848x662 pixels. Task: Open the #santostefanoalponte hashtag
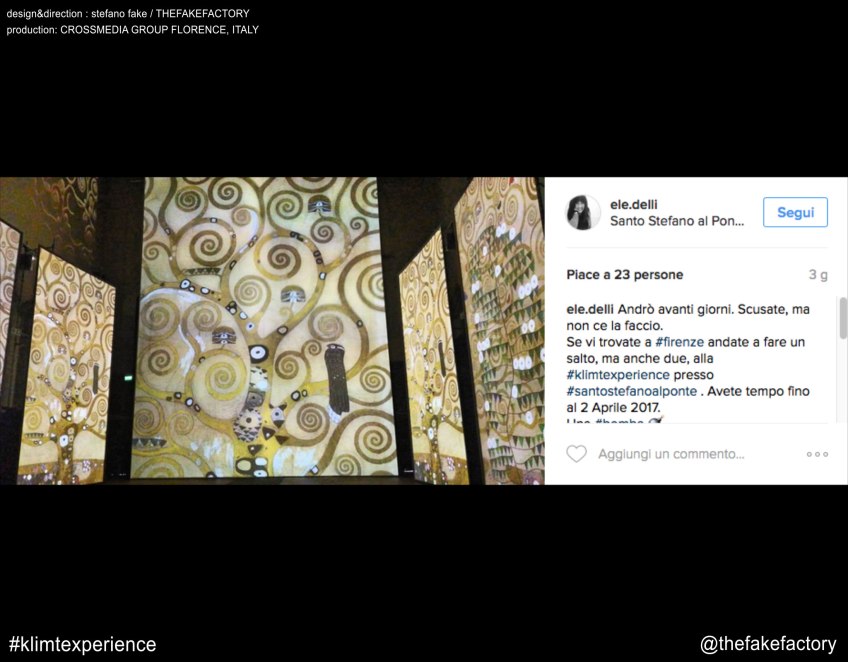coord(631,391)
